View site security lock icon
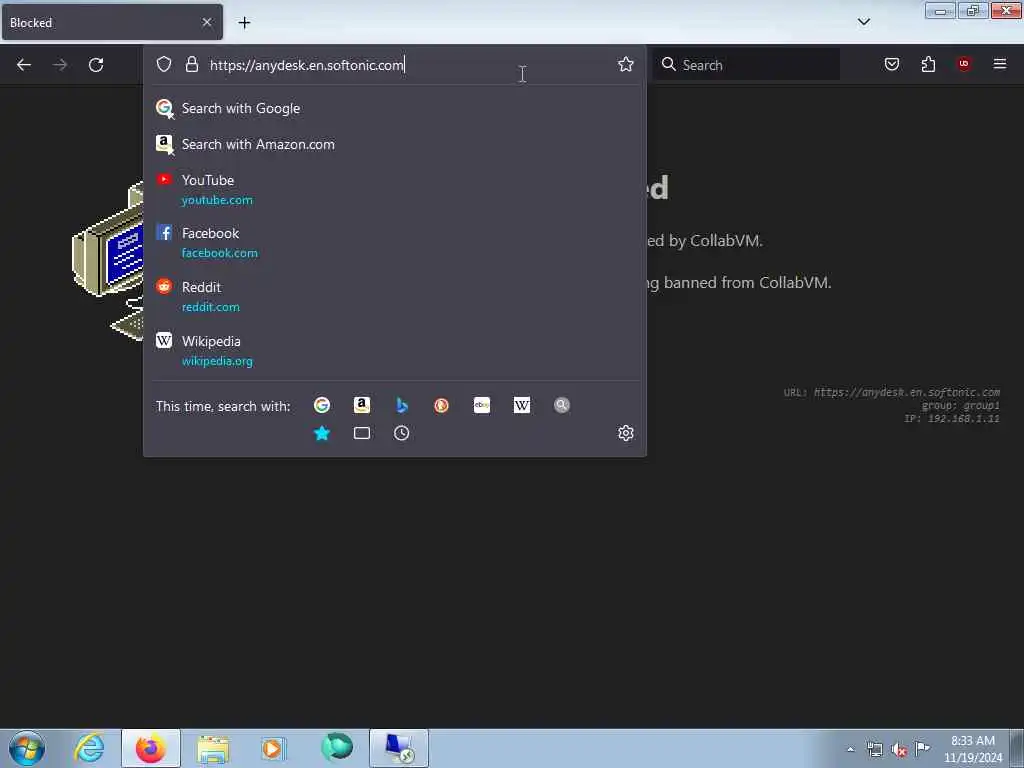 (191, 64)
